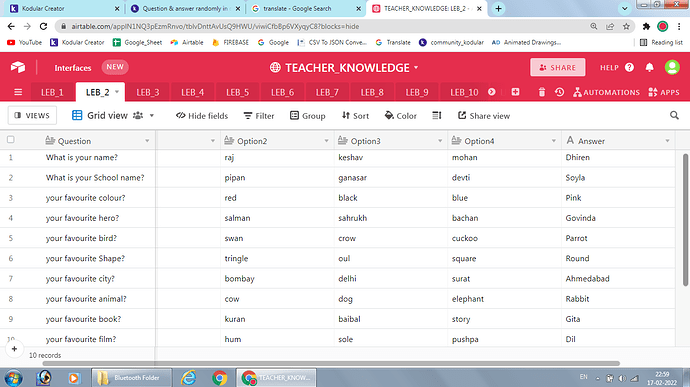
Task: Open the row height icon
Action: [x=437, y=115]
